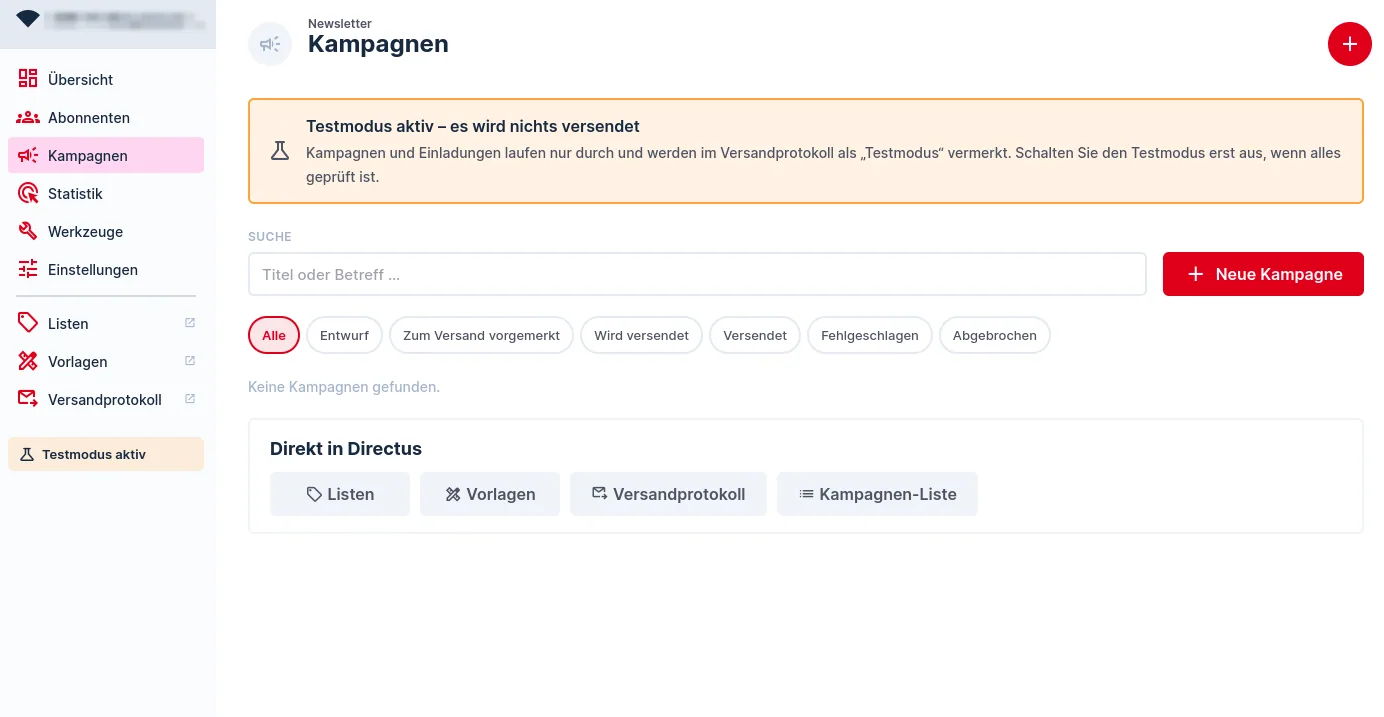This screenshot has width=1384, height=717.
Task: Click Versandprotokoll button under Direkt in Directus
Action: click(668, 494)
